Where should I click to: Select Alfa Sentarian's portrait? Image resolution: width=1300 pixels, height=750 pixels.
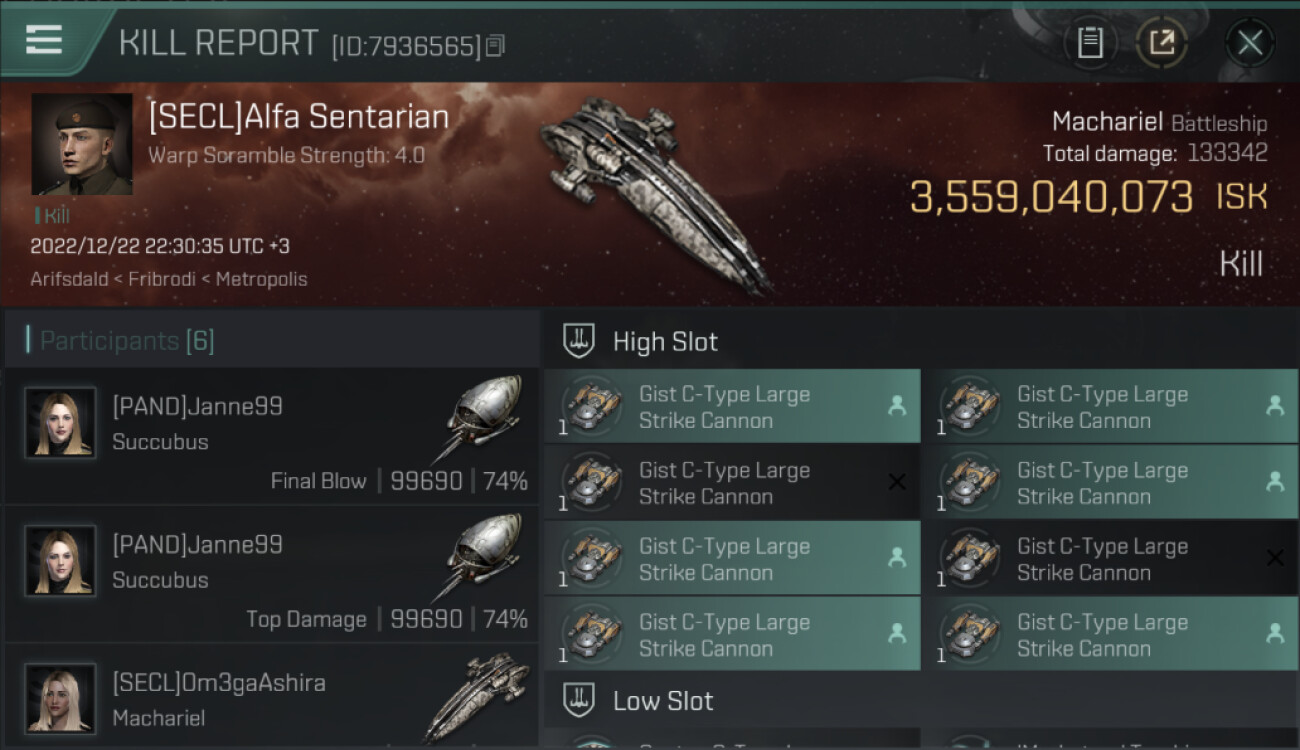click(82, 145)
